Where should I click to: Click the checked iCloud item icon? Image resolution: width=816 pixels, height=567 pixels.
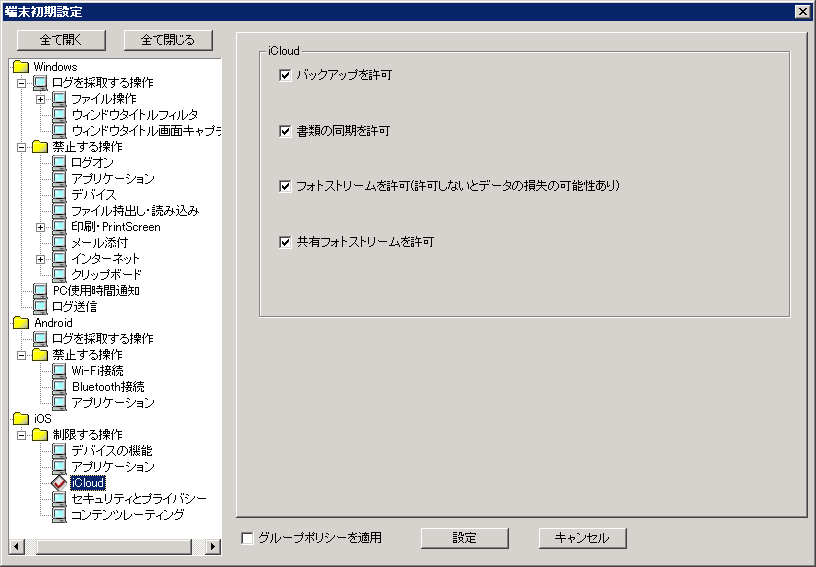point(59,483)
